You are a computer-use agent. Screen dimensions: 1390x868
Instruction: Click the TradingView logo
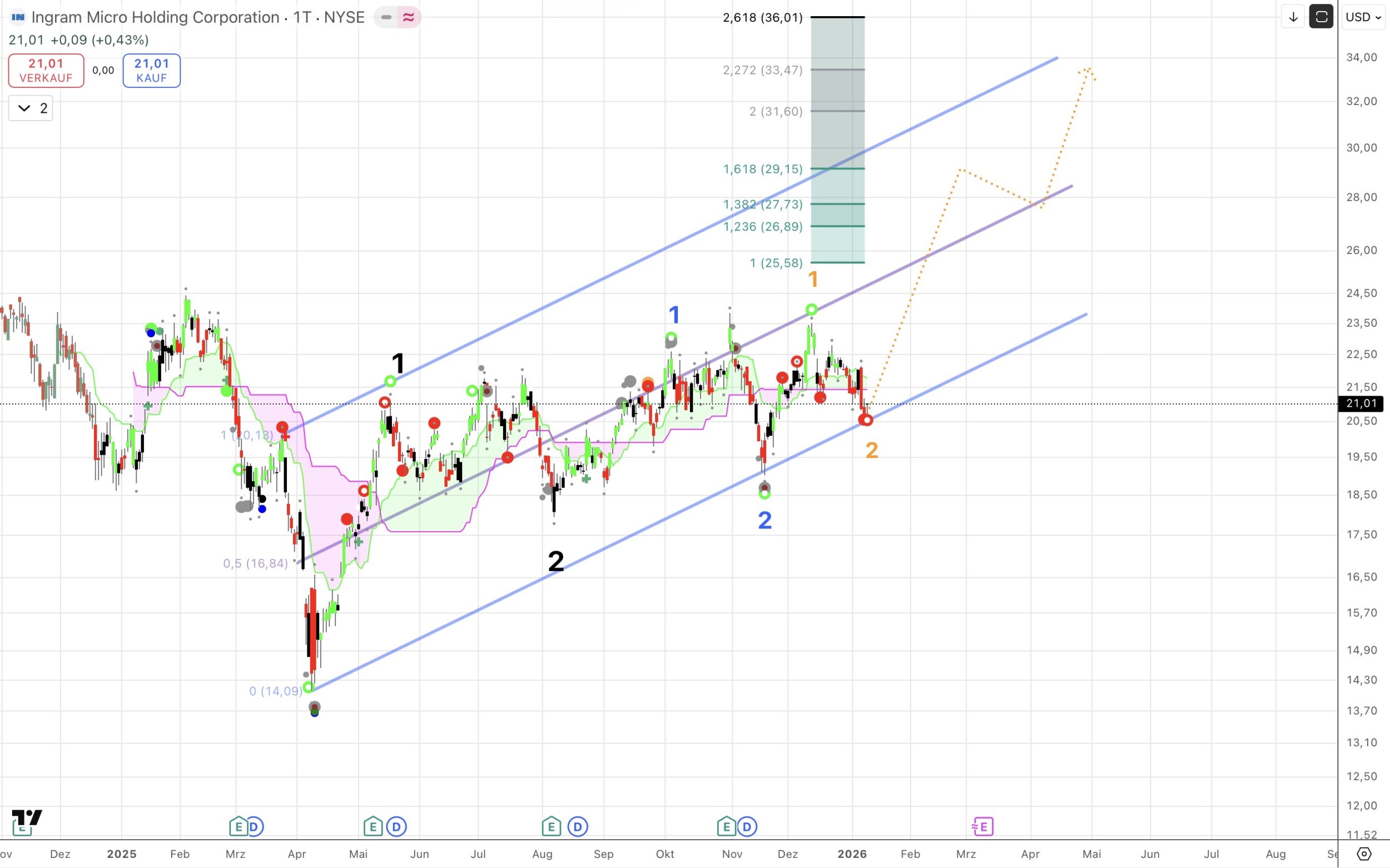[x=27, y=817]
